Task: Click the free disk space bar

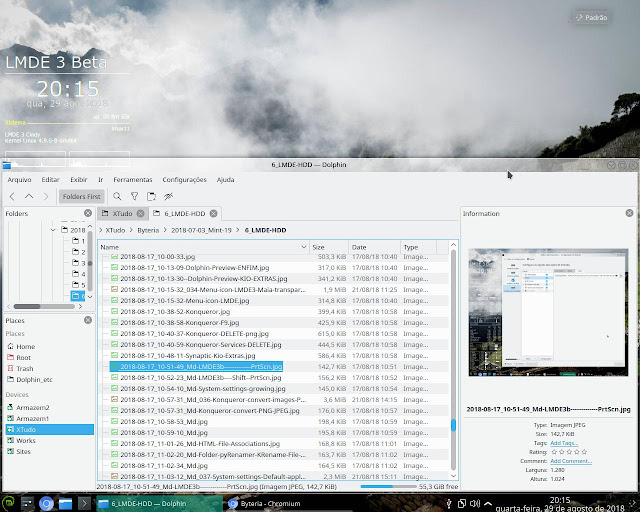Action: click(389, 487)
